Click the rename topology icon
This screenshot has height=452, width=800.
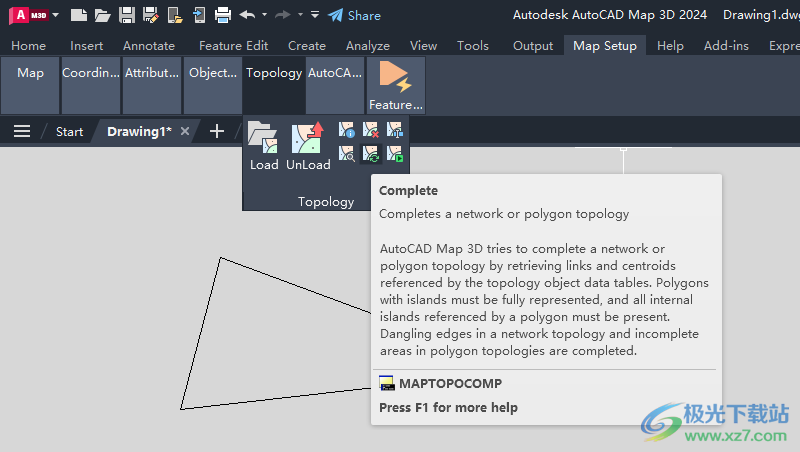395,130
